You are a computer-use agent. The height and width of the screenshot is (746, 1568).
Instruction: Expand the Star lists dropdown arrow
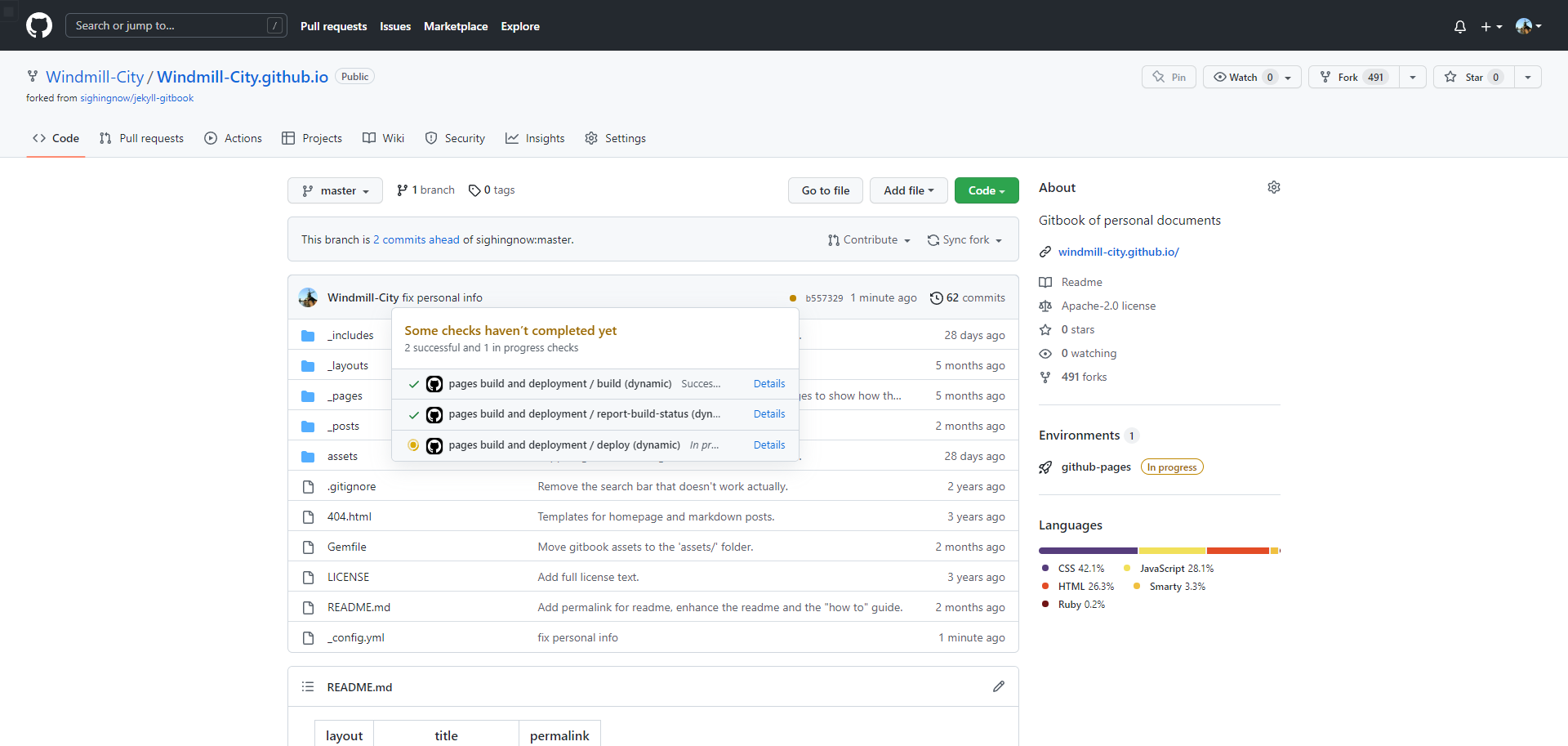[x=1528, y=77]
